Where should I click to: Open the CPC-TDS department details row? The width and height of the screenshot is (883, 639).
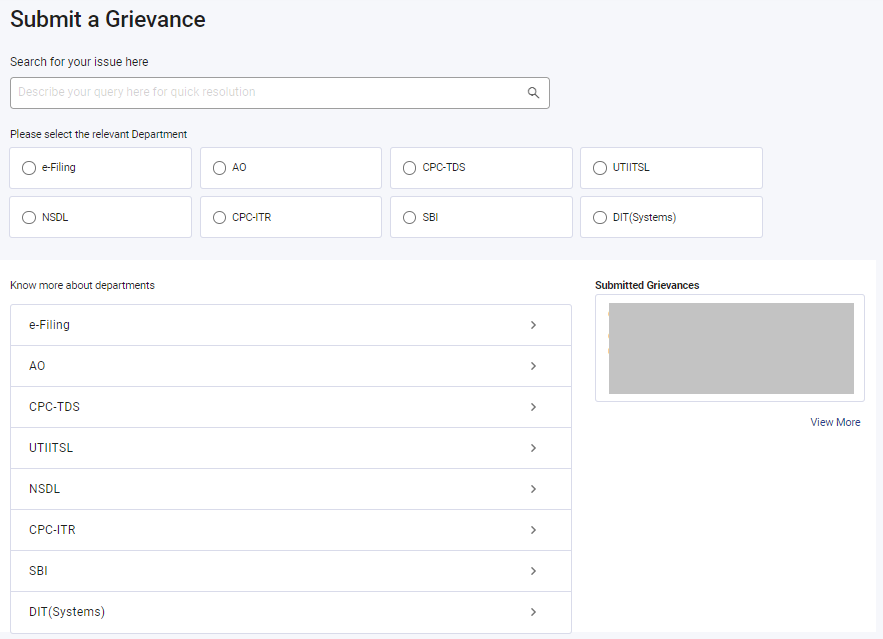pyautogui.click(x=290, y=407)
